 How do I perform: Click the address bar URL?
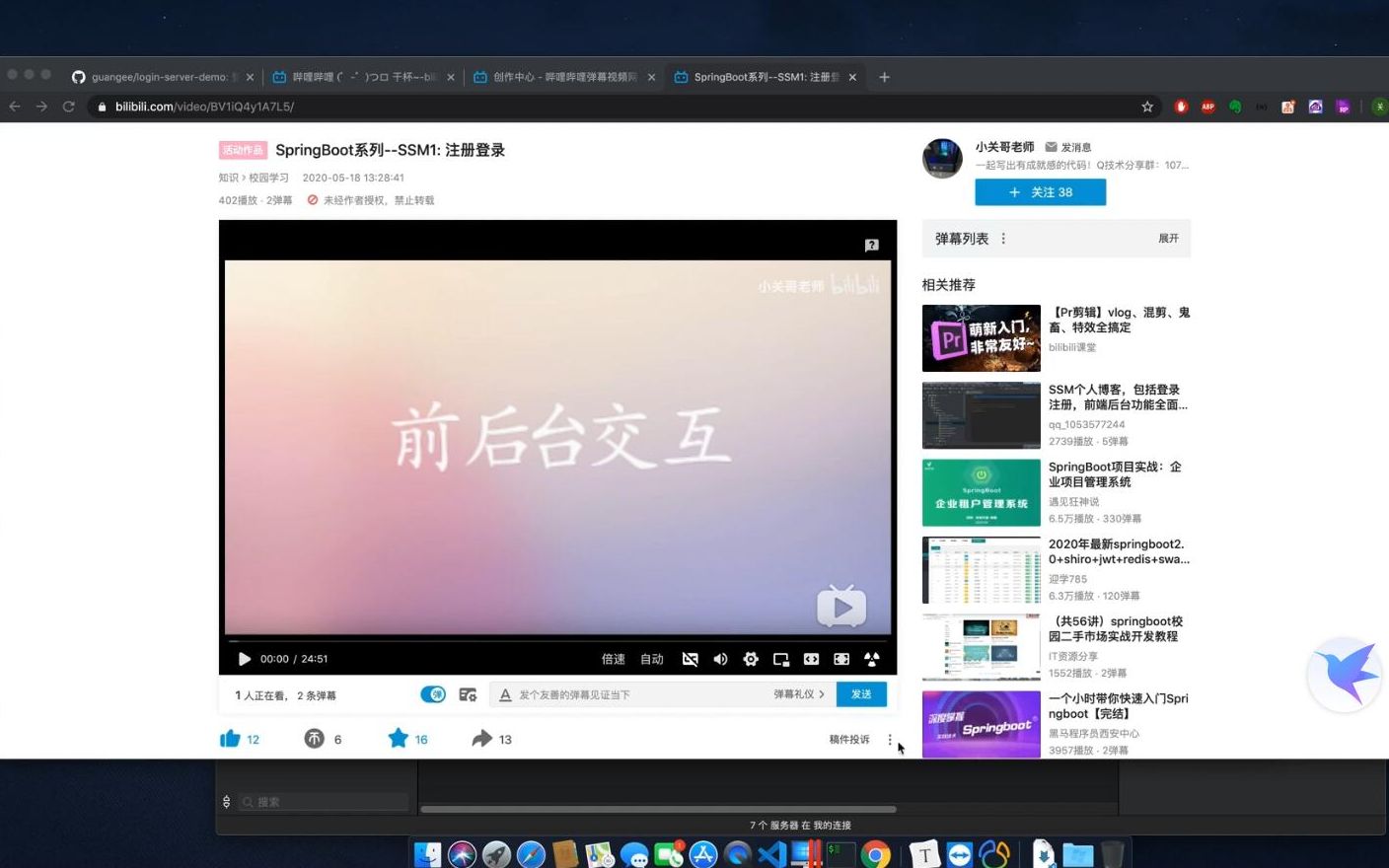pyautogui.click(x=204, y=107)
